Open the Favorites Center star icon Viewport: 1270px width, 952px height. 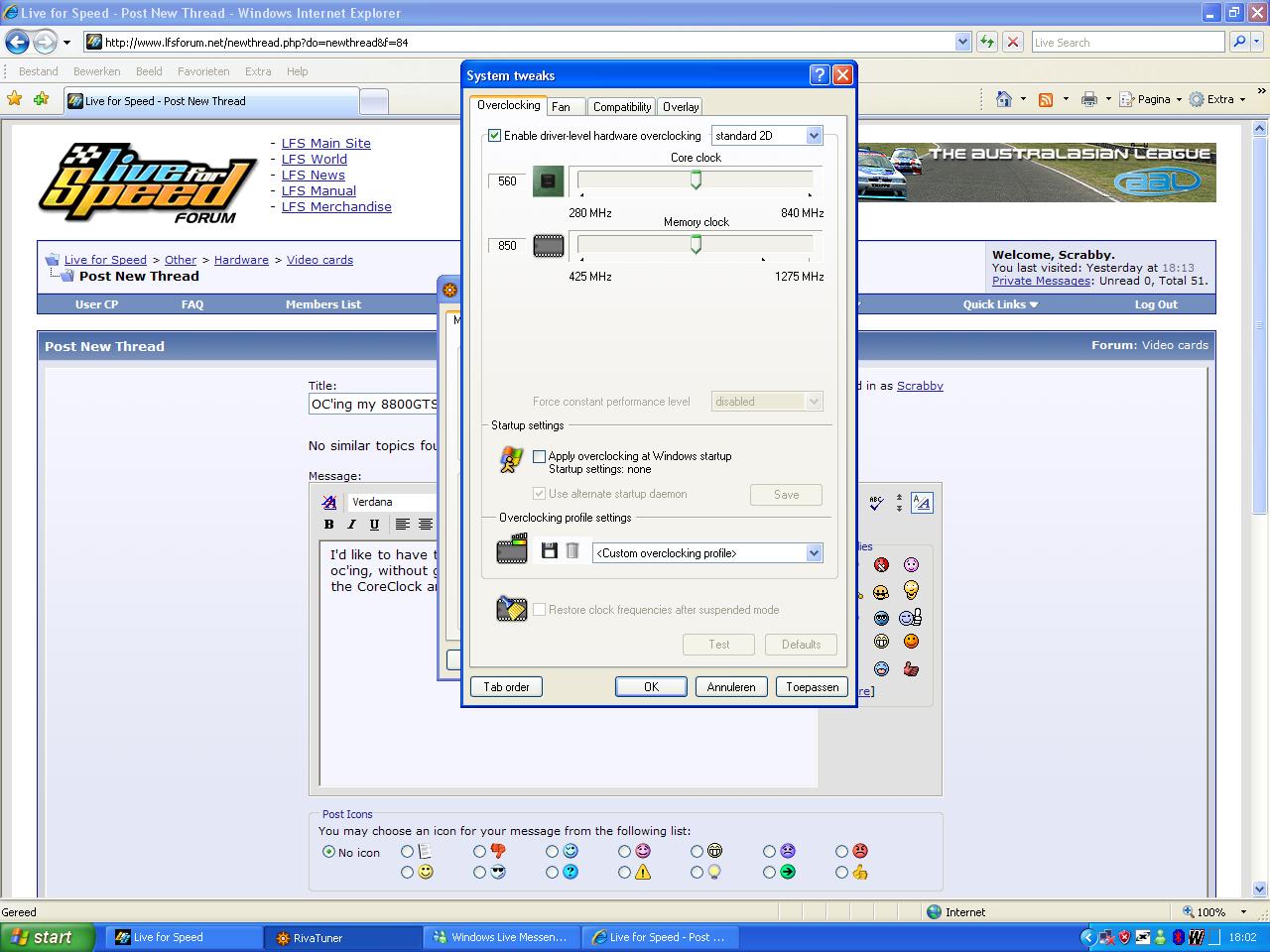point(14,99)
